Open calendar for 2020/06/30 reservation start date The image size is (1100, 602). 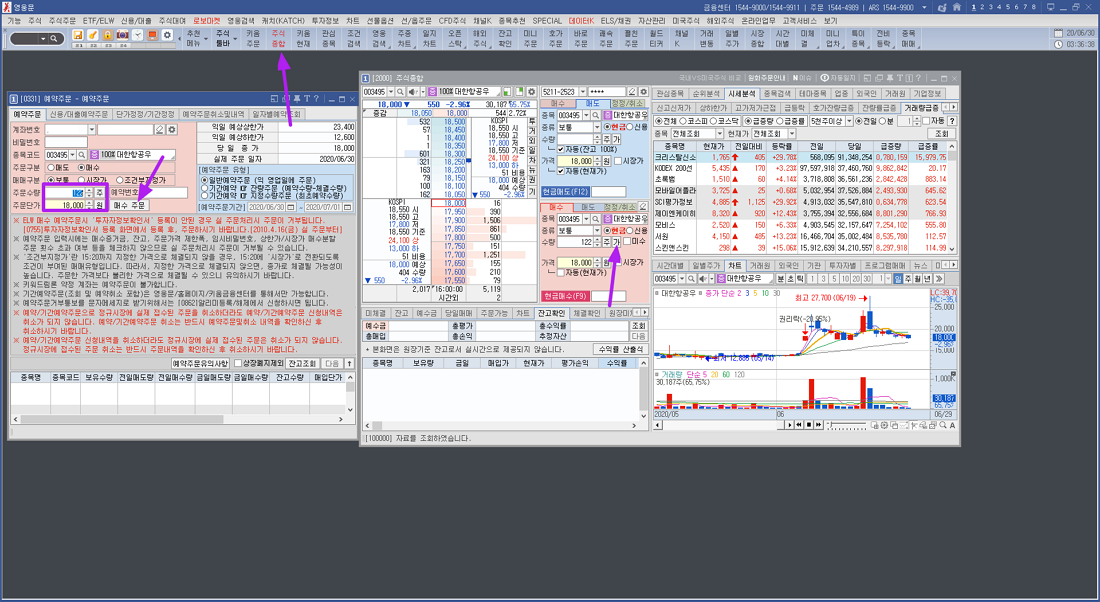291,207
